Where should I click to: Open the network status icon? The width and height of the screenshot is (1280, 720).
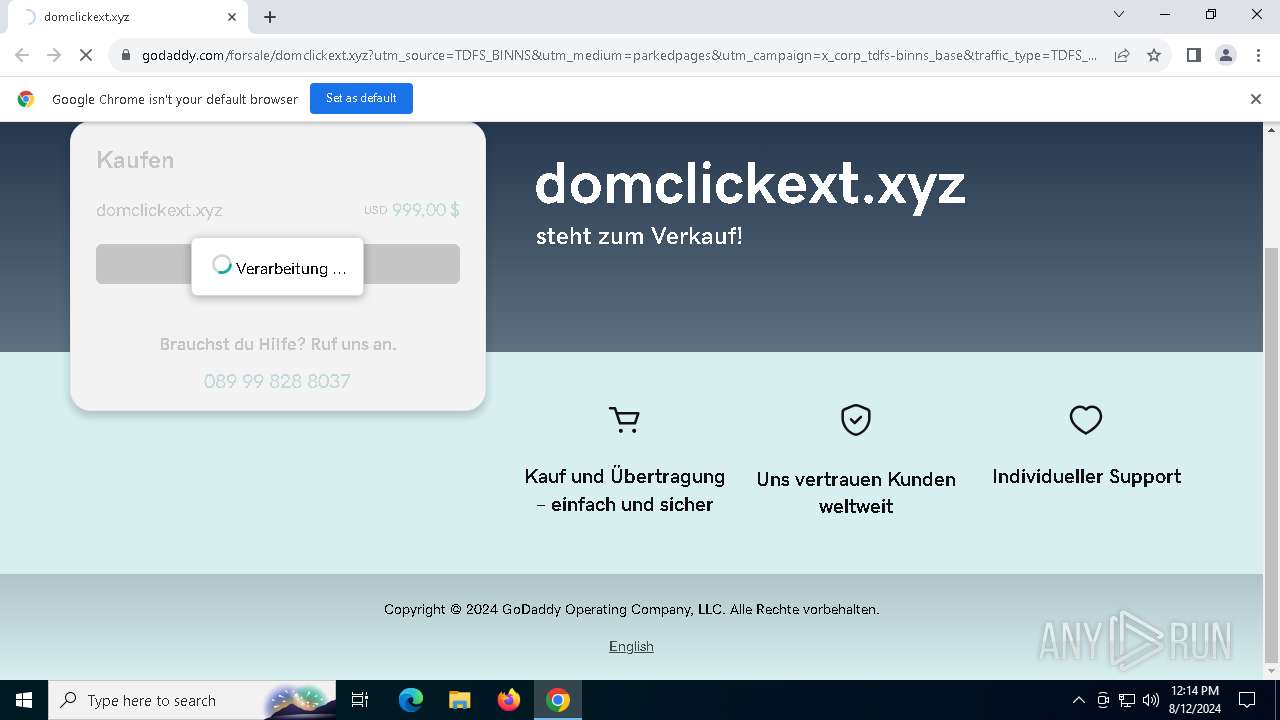(x=1127, y=700)
